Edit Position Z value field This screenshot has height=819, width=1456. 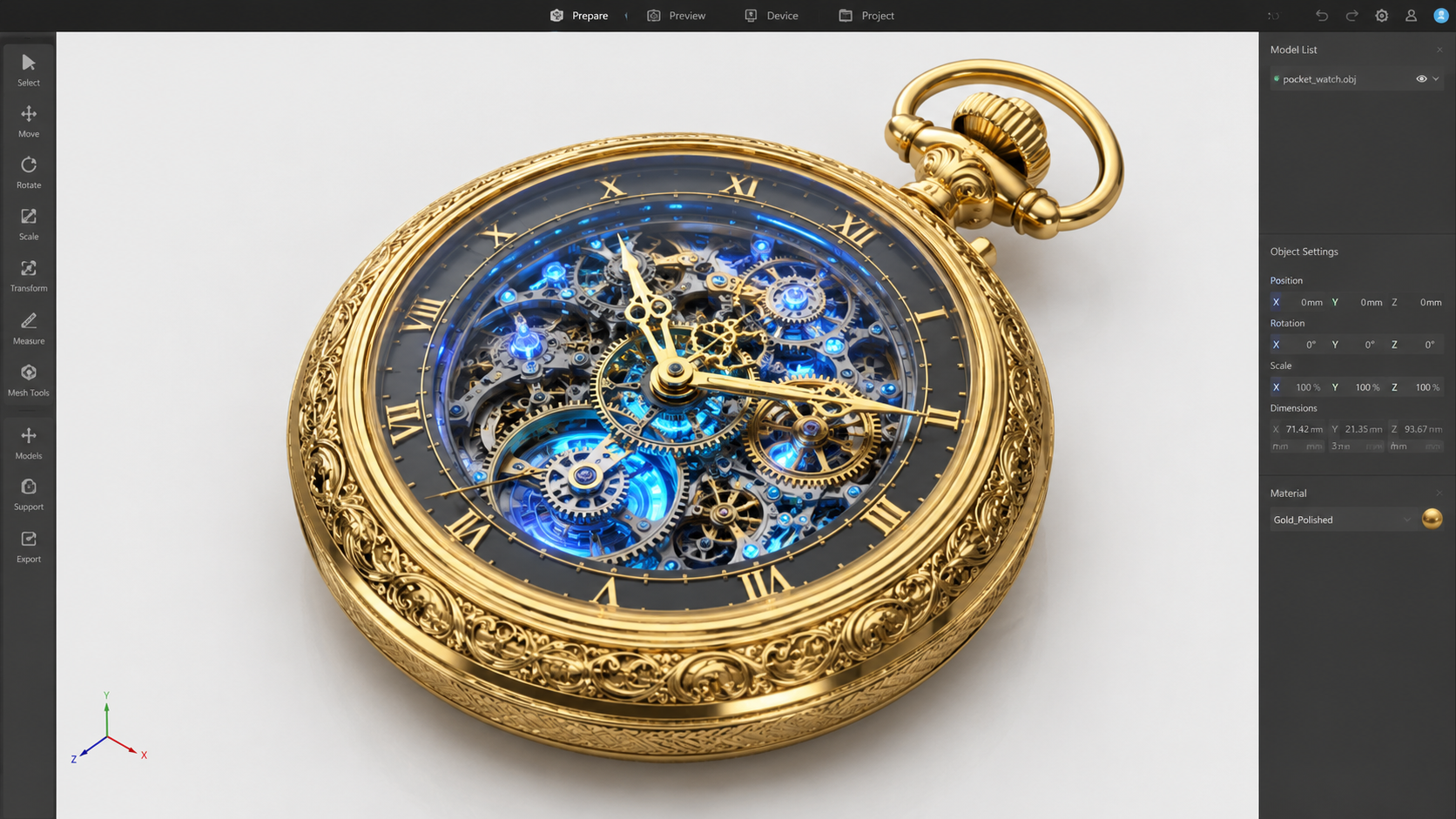[x=1416, y=302]
